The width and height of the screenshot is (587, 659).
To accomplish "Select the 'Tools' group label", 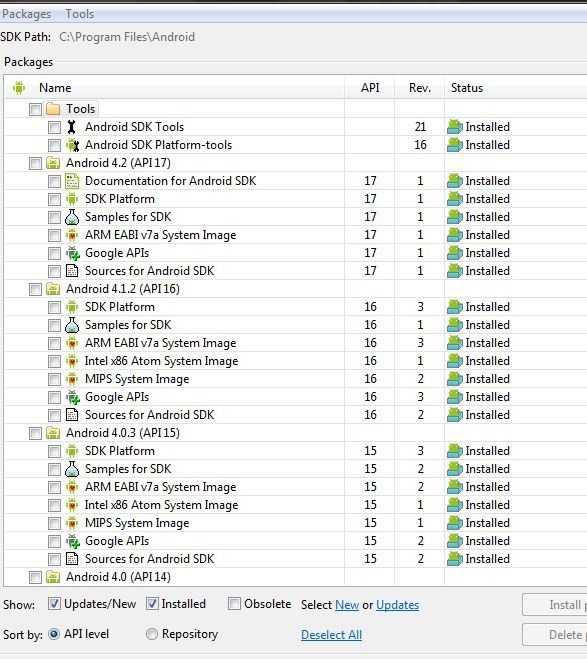I will (80, 109).
